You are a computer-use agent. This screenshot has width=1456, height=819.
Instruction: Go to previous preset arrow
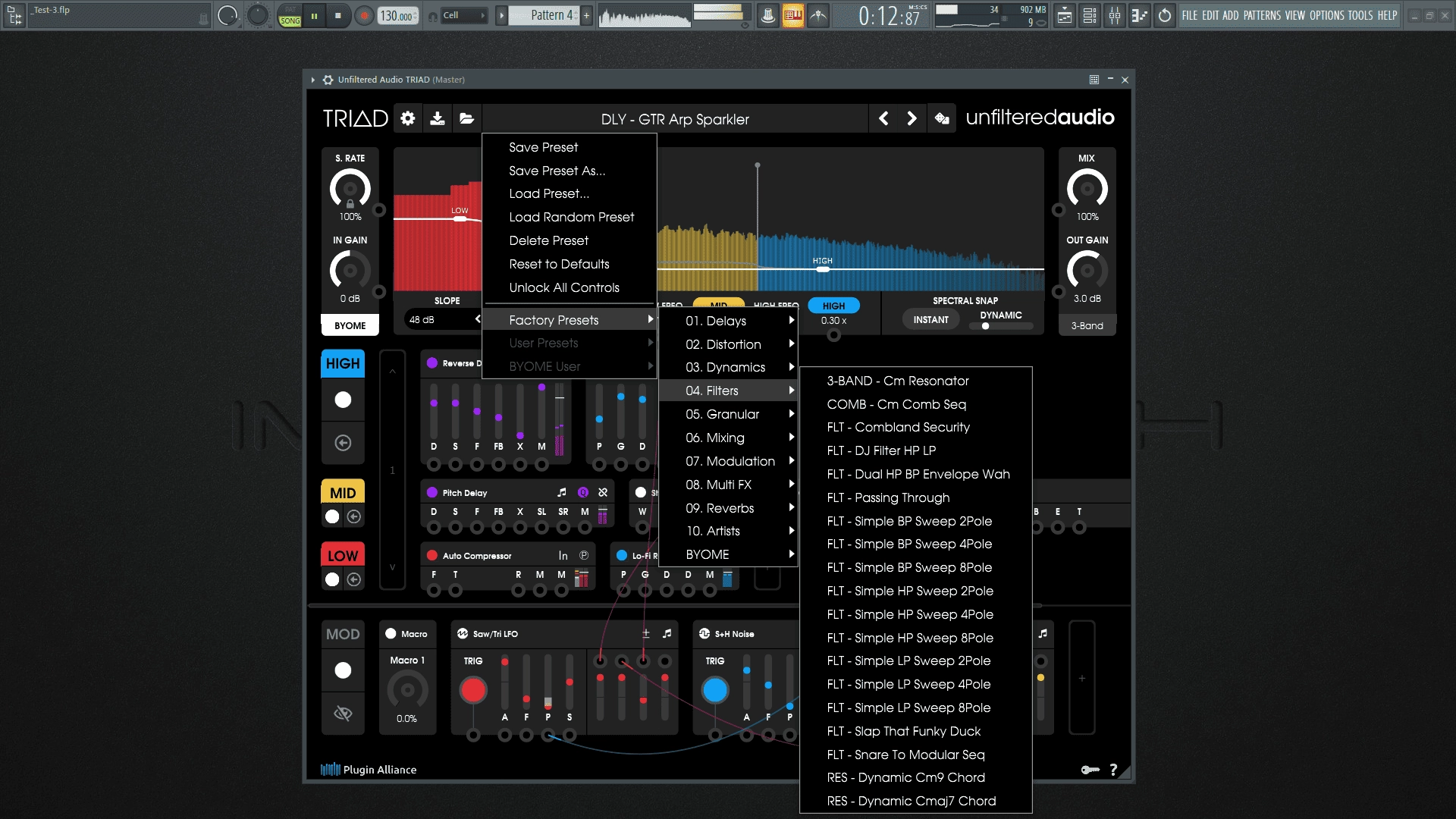[x=883, y=119]
